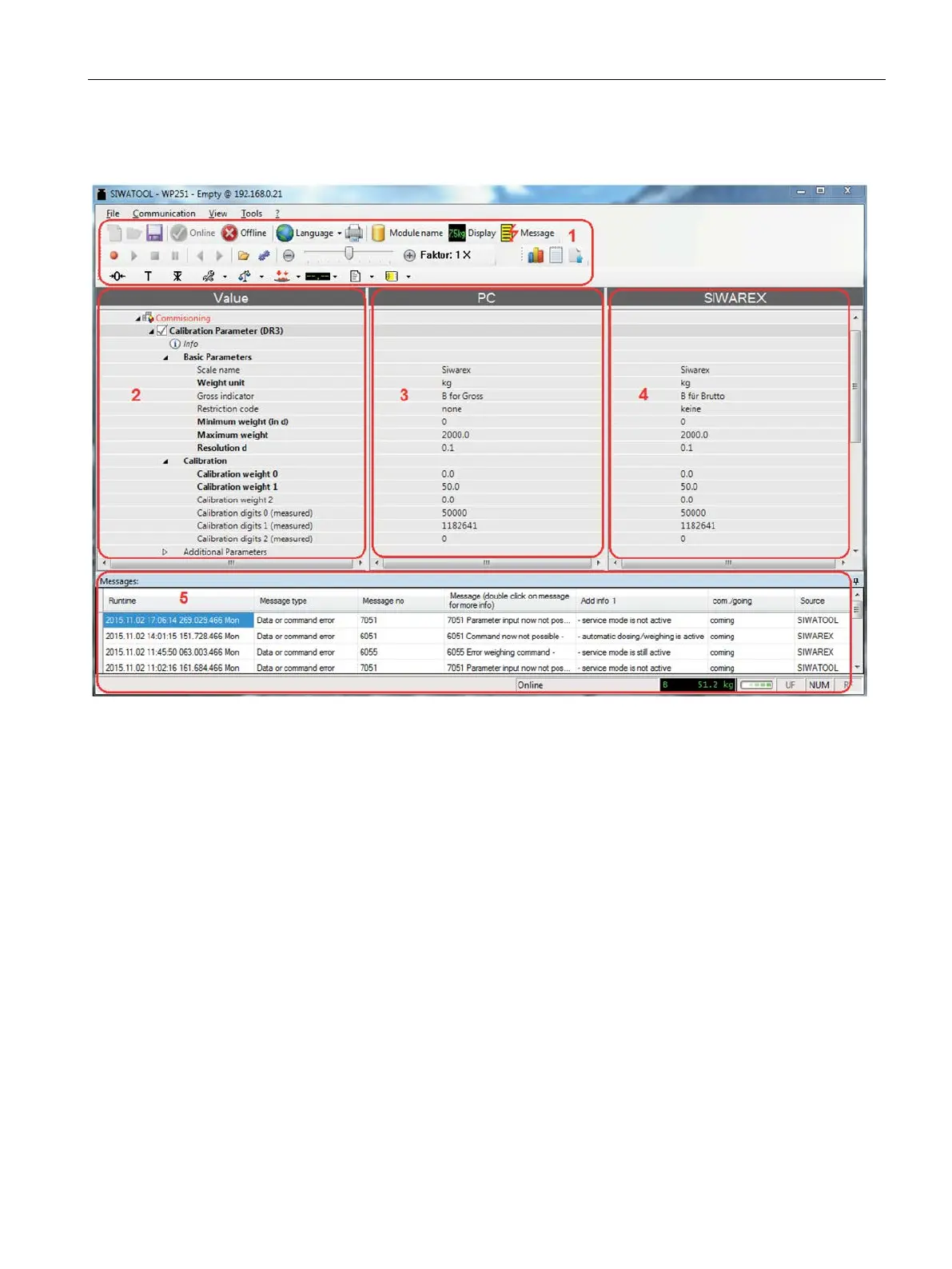
Task: Click the pin icon of Messages panel
Action: pos(856,581)
